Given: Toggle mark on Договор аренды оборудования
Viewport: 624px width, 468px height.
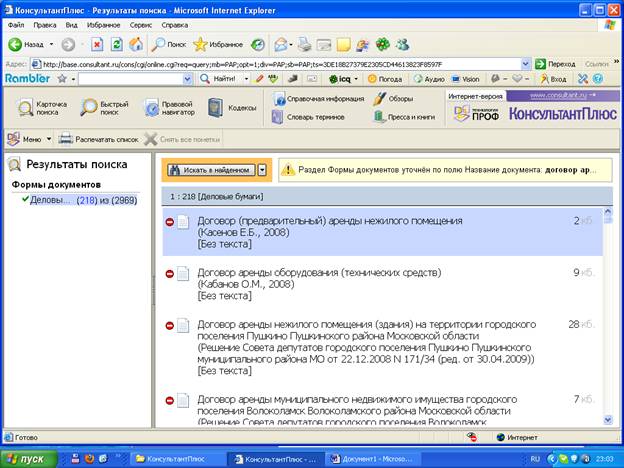Looking at the screenshot, I should click(169, 273).
